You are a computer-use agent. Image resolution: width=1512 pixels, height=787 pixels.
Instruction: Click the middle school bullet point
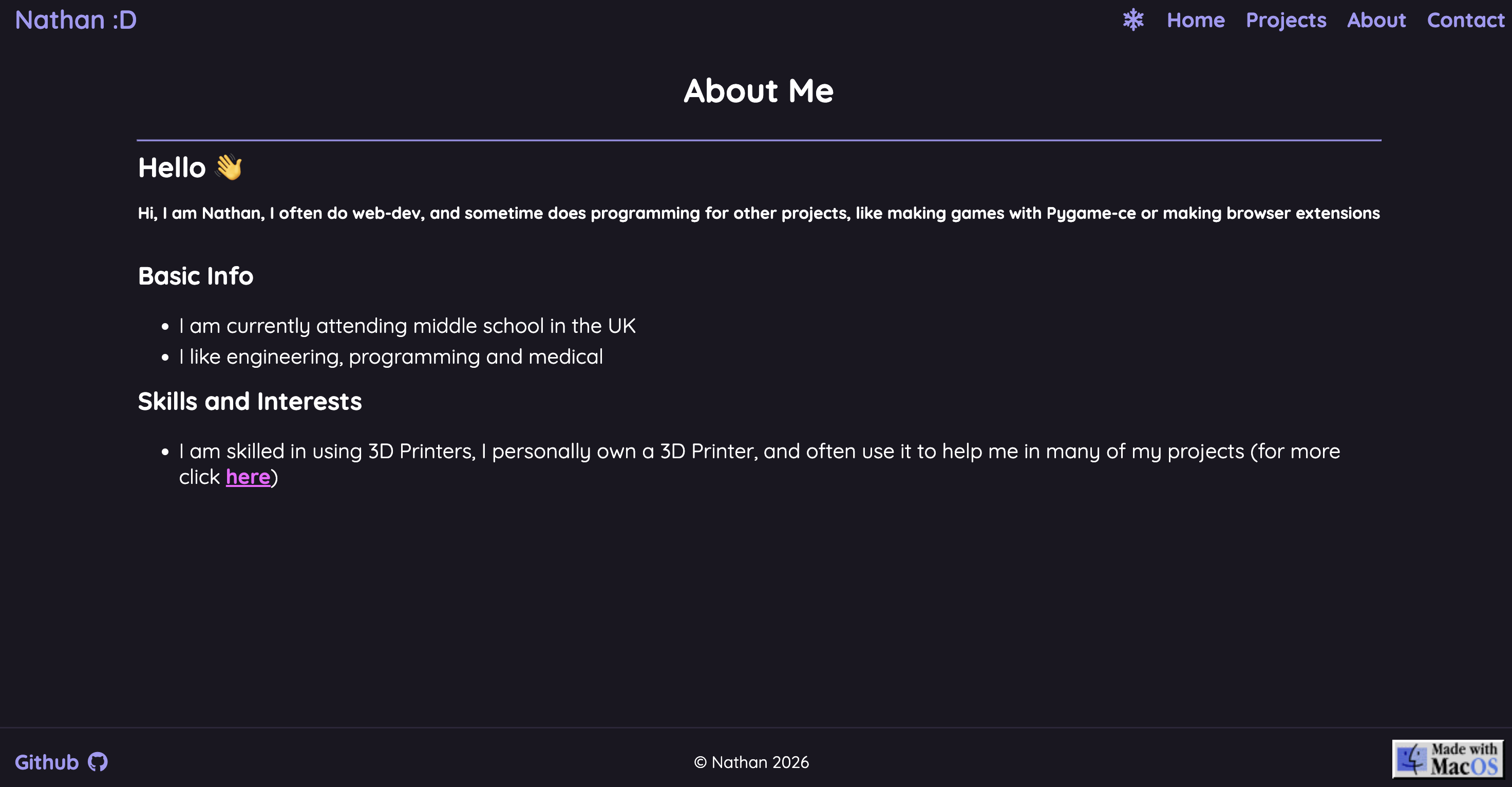(407, 326)
